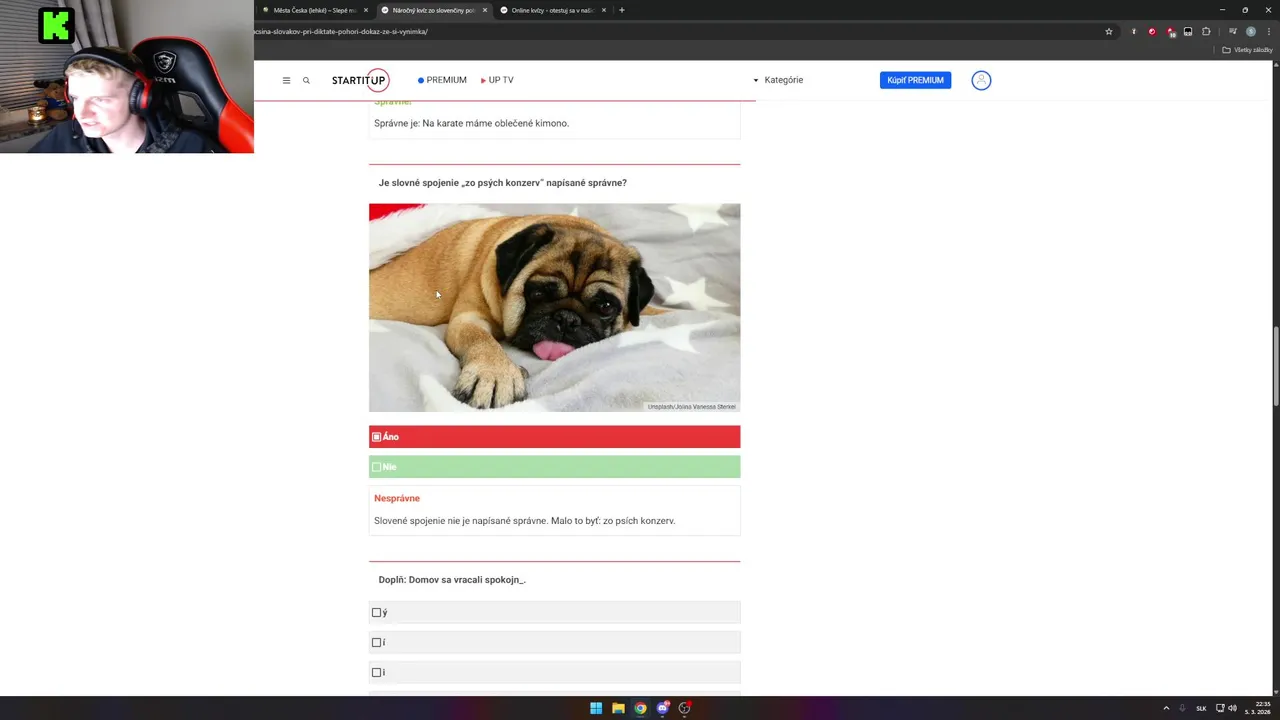Viewport: 1280px width, 720px height.
Task: Click the Kúpiť PREMIUM button
Action: [x=915, y=80]
